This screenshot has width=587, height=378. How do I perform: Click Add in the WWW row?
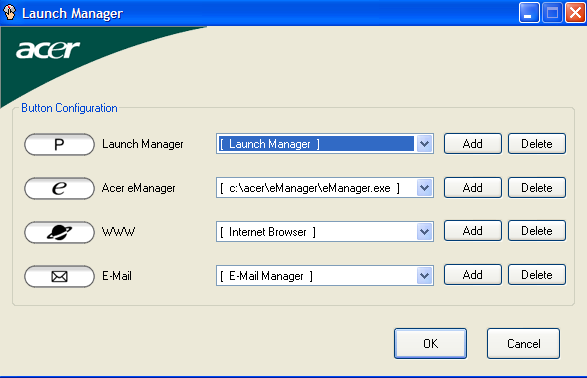(472, 231)
